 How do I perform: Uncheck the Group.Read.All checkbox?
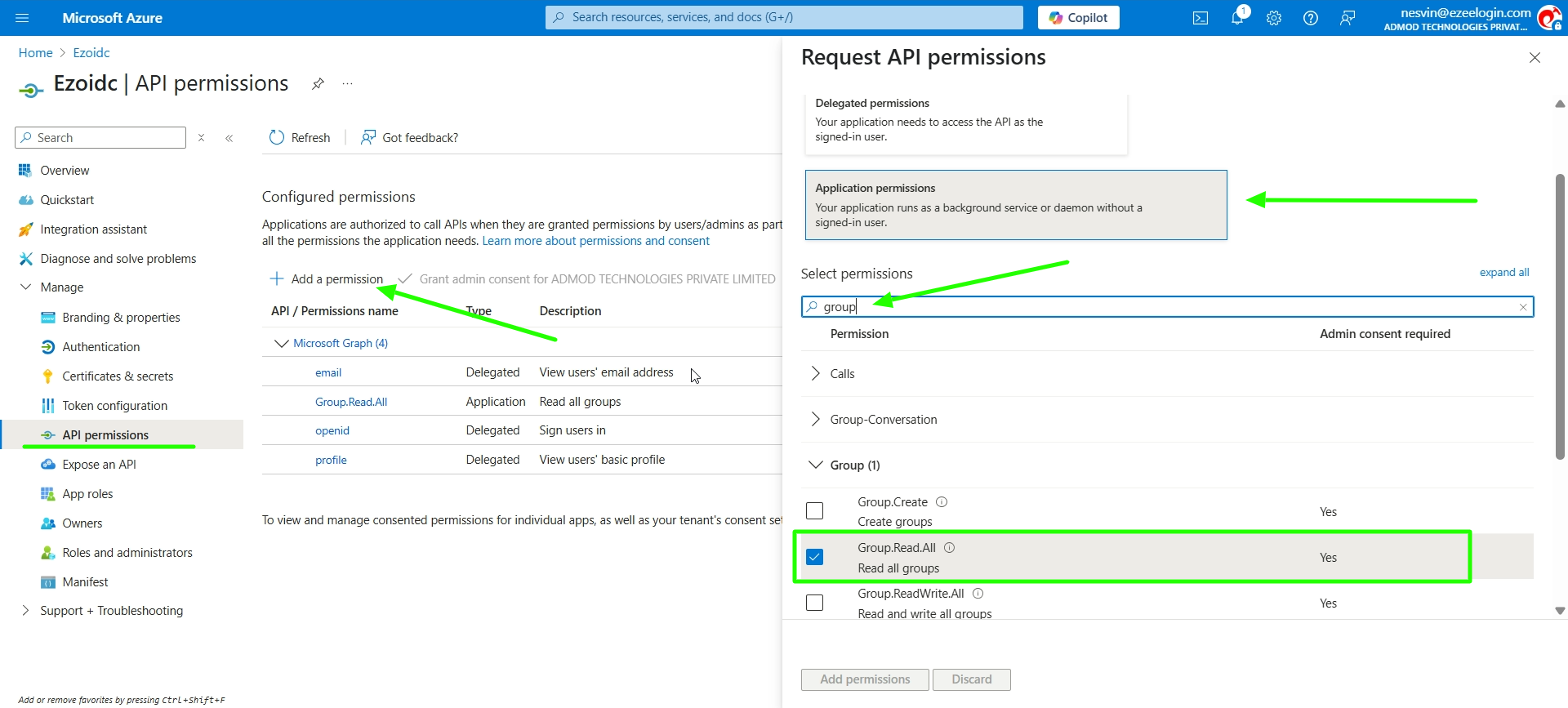click(x=814, y=557)
